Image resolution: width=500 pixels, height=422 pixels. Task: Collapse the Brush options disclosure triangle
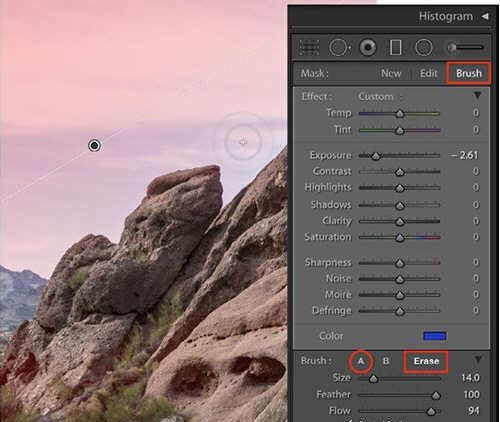point(478,360)
